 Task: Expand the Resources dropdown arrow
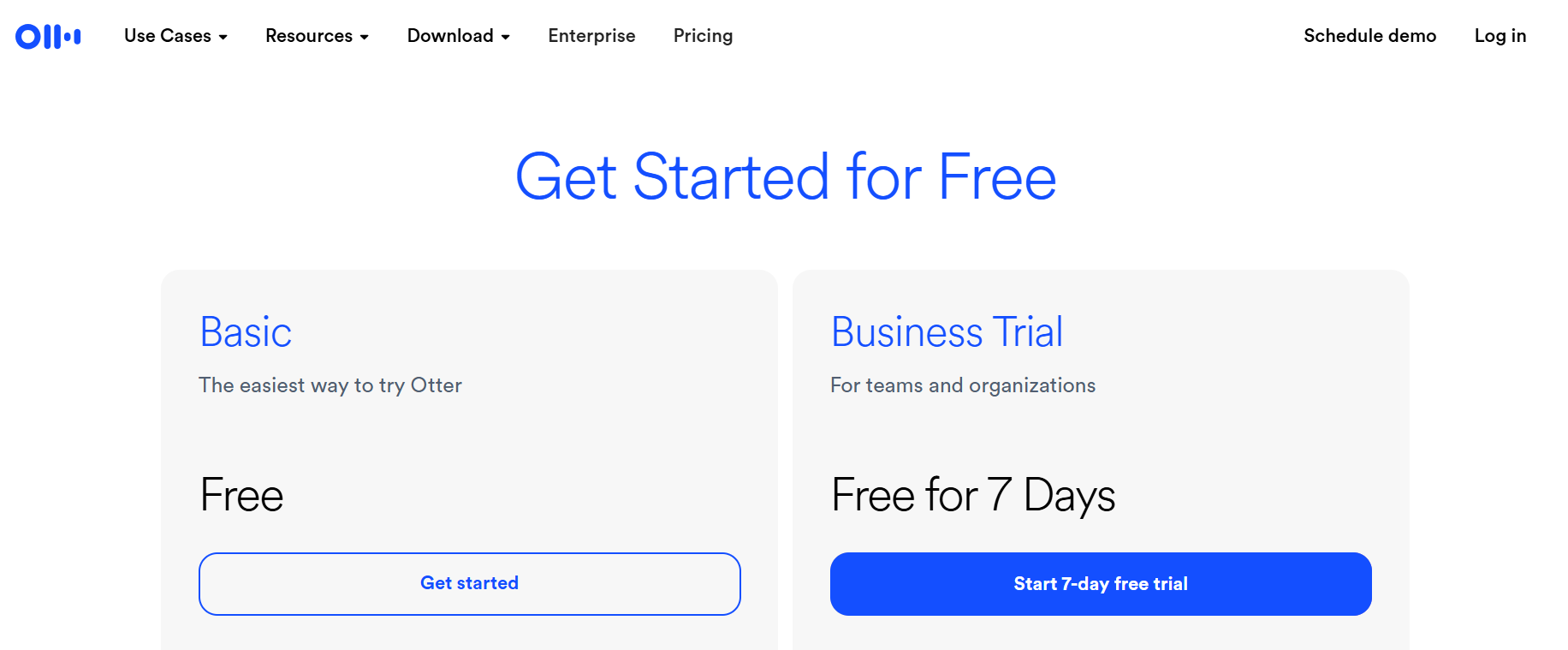point(365,37)
